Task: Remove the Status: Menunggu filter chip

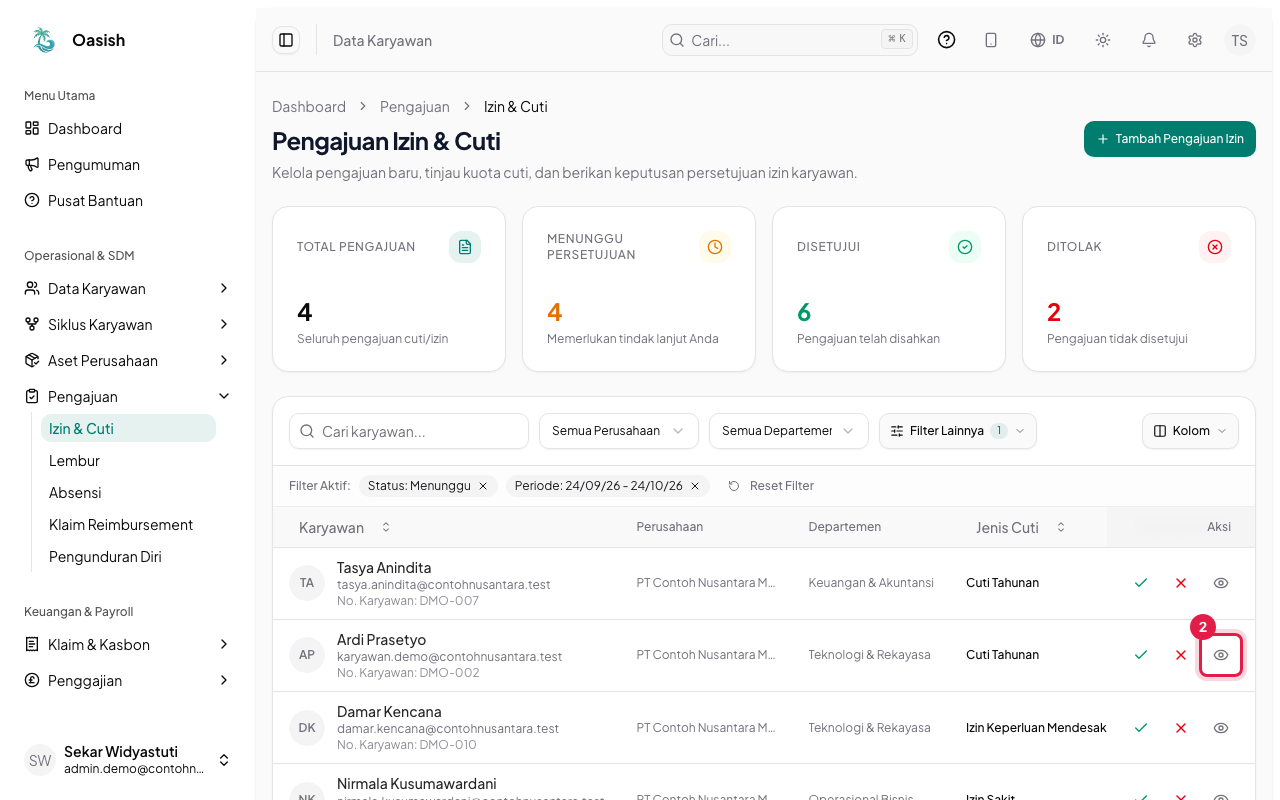Action: click(483, 486)
